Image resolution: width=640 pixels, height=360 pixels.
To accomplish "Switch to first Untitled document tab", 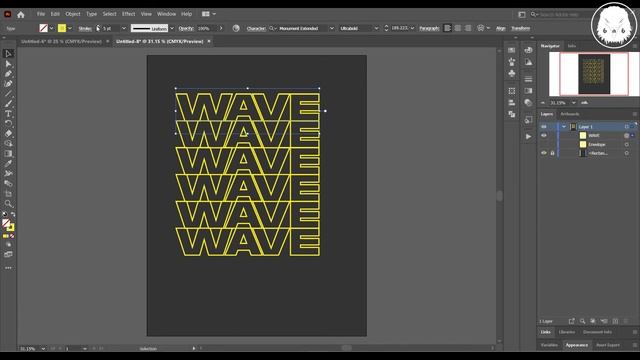I will tap(61, 41).
